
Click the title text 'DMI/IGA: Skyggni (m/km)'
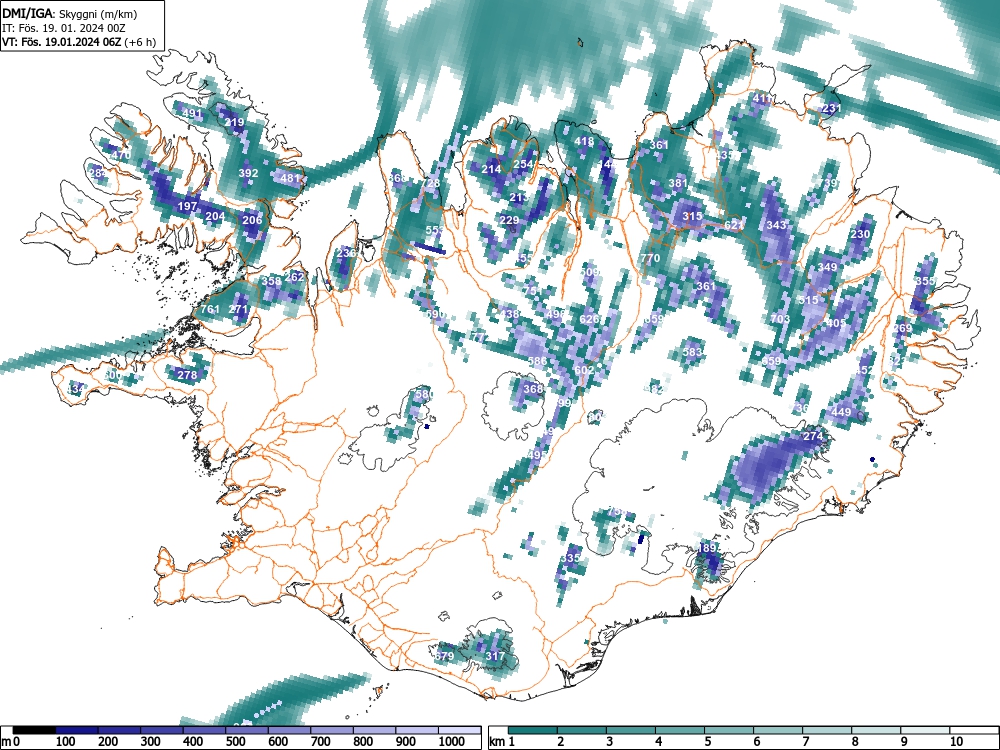click(x=70, y=13)
